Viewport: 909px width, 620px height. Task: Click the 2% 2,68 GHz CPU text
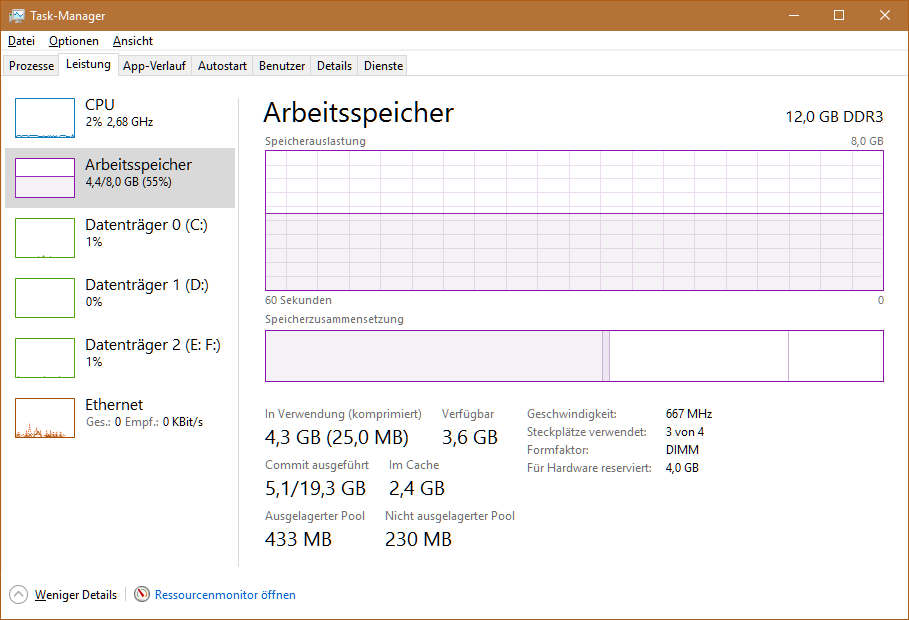click(119, 122)
